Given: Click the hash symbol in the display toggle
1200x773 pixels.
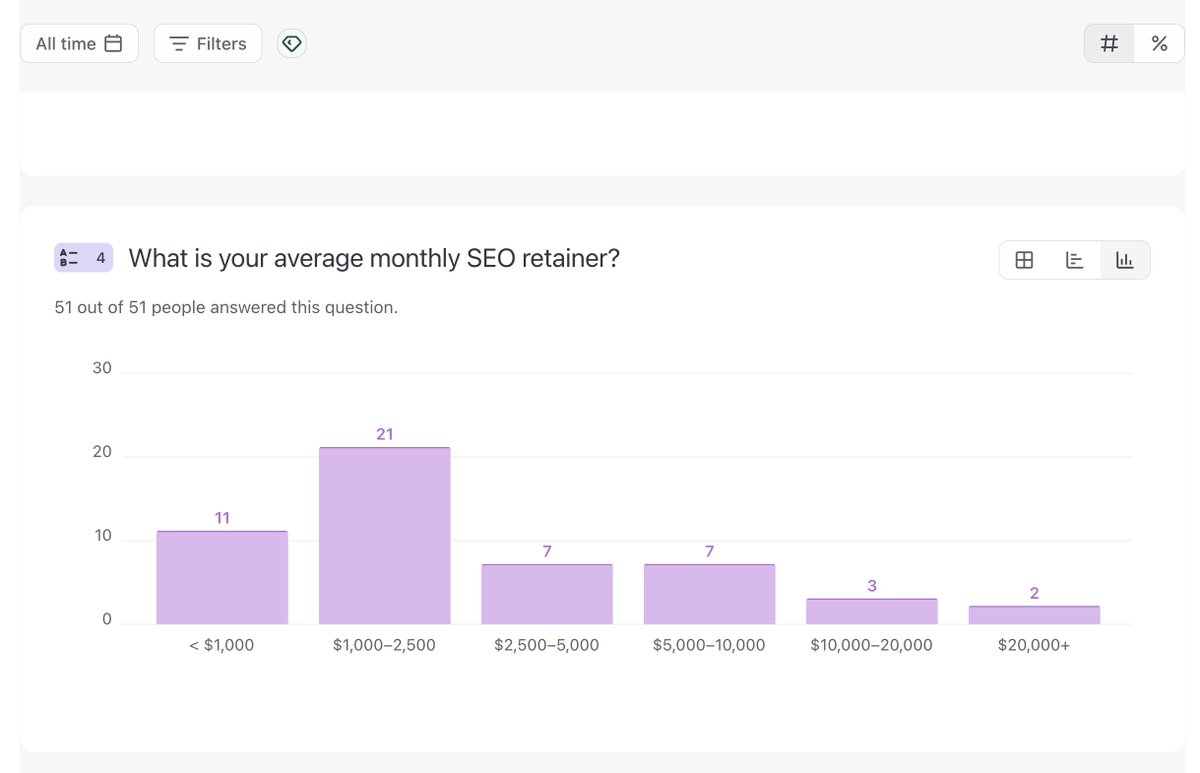Looking at the screenshot, I should 1108,43.
